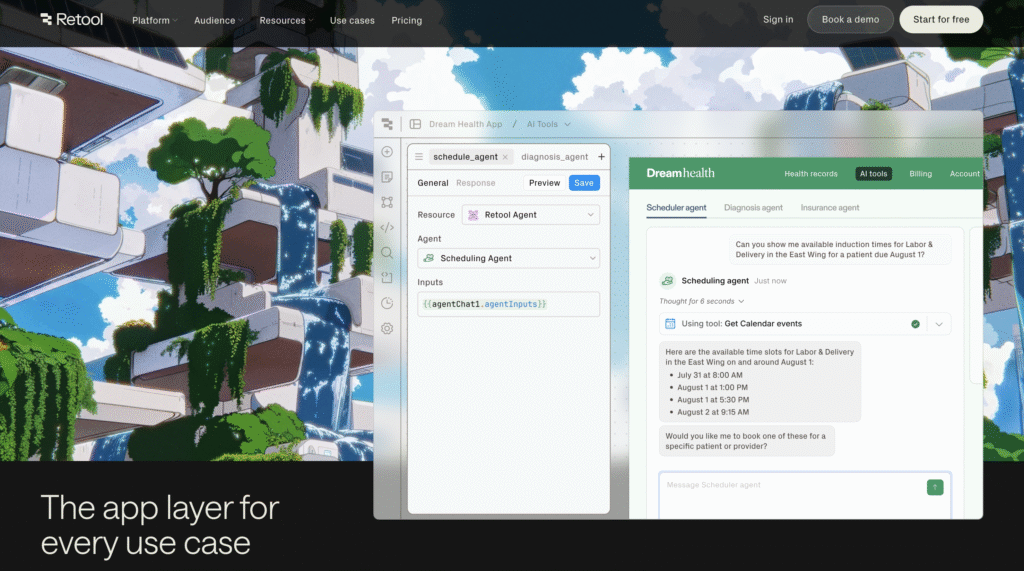Toggle the left panel layout icon

tap(415, 124)
